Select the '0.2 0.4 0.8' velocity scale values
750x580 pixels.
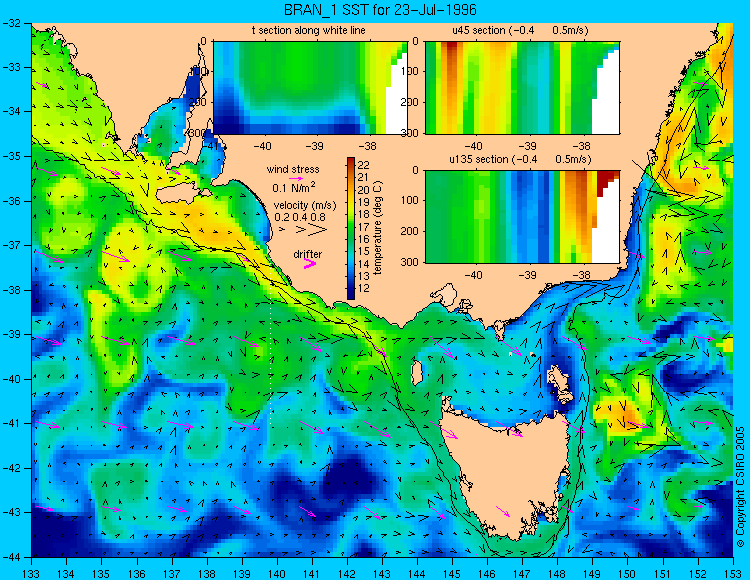pyautogui.click(x=300, y=217)
